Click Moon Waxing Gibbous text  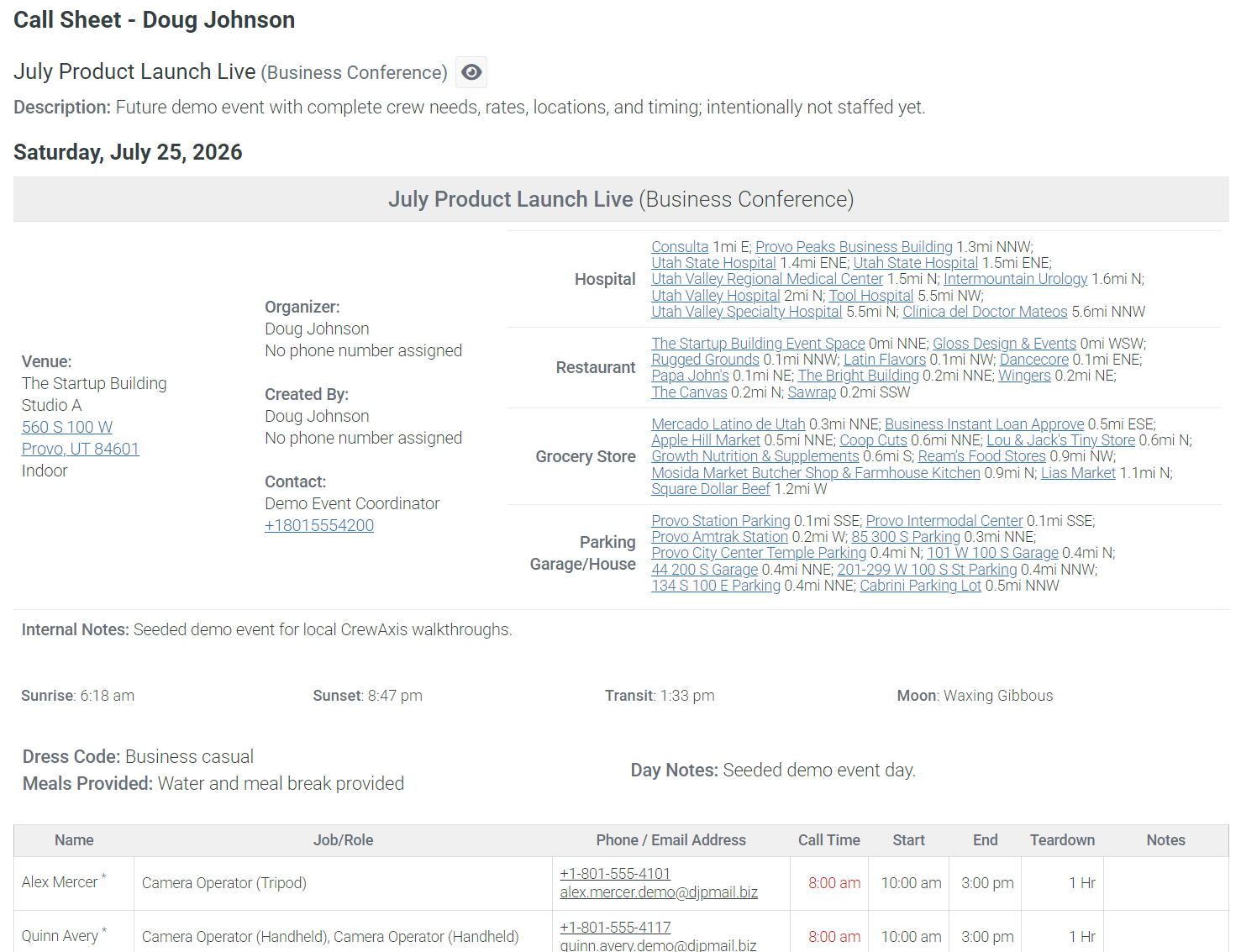pyautogui.click(x=975, y=696)
